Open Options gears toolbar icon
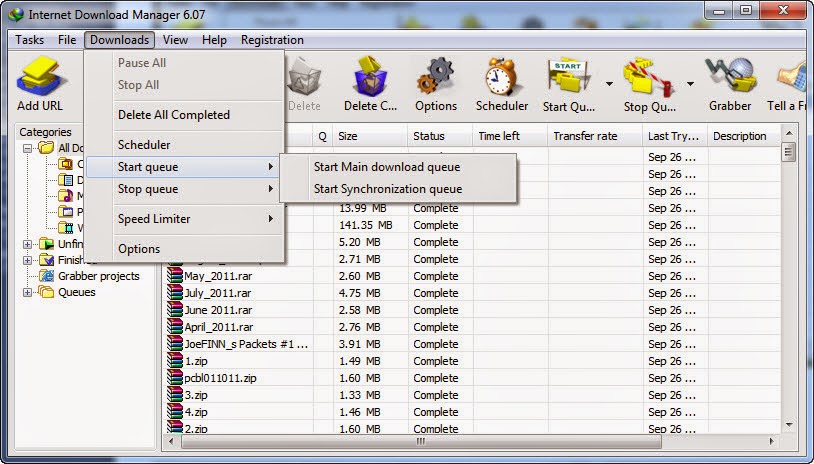The height and width of the screenshot is (464, 814). (x=435, y=76)
